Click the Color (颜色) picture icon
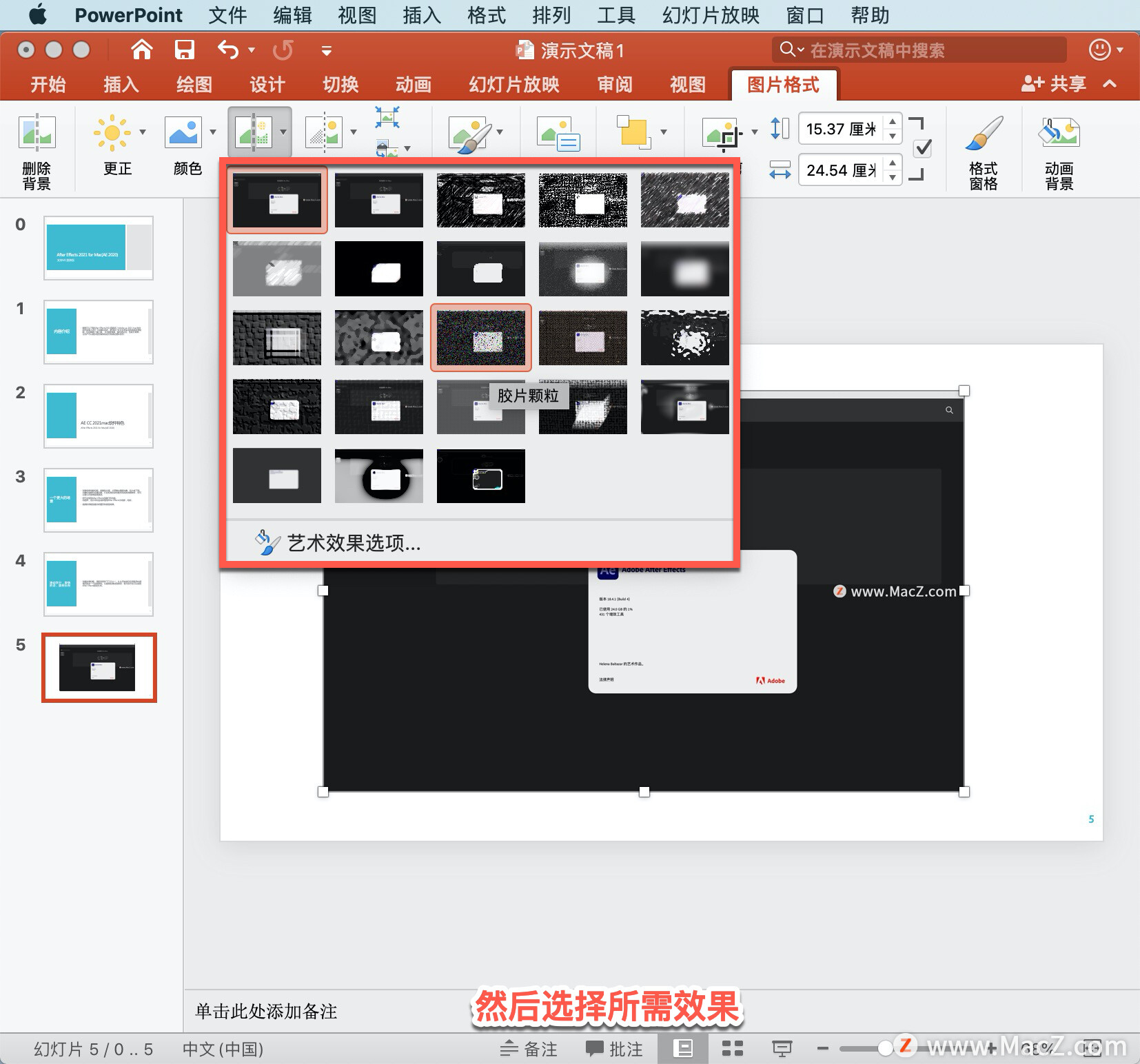This screenshot has height=1064, width=1140. click(x=183, y=132)
